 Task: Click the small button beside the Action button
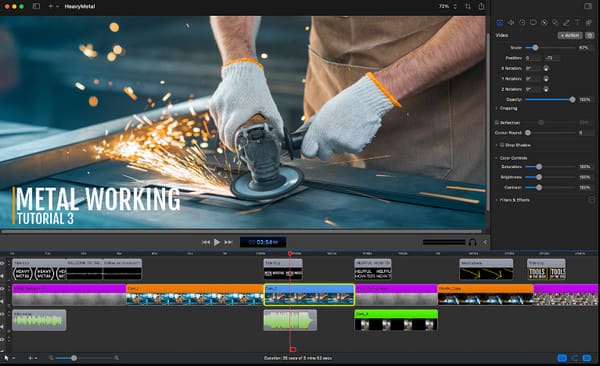590,35
